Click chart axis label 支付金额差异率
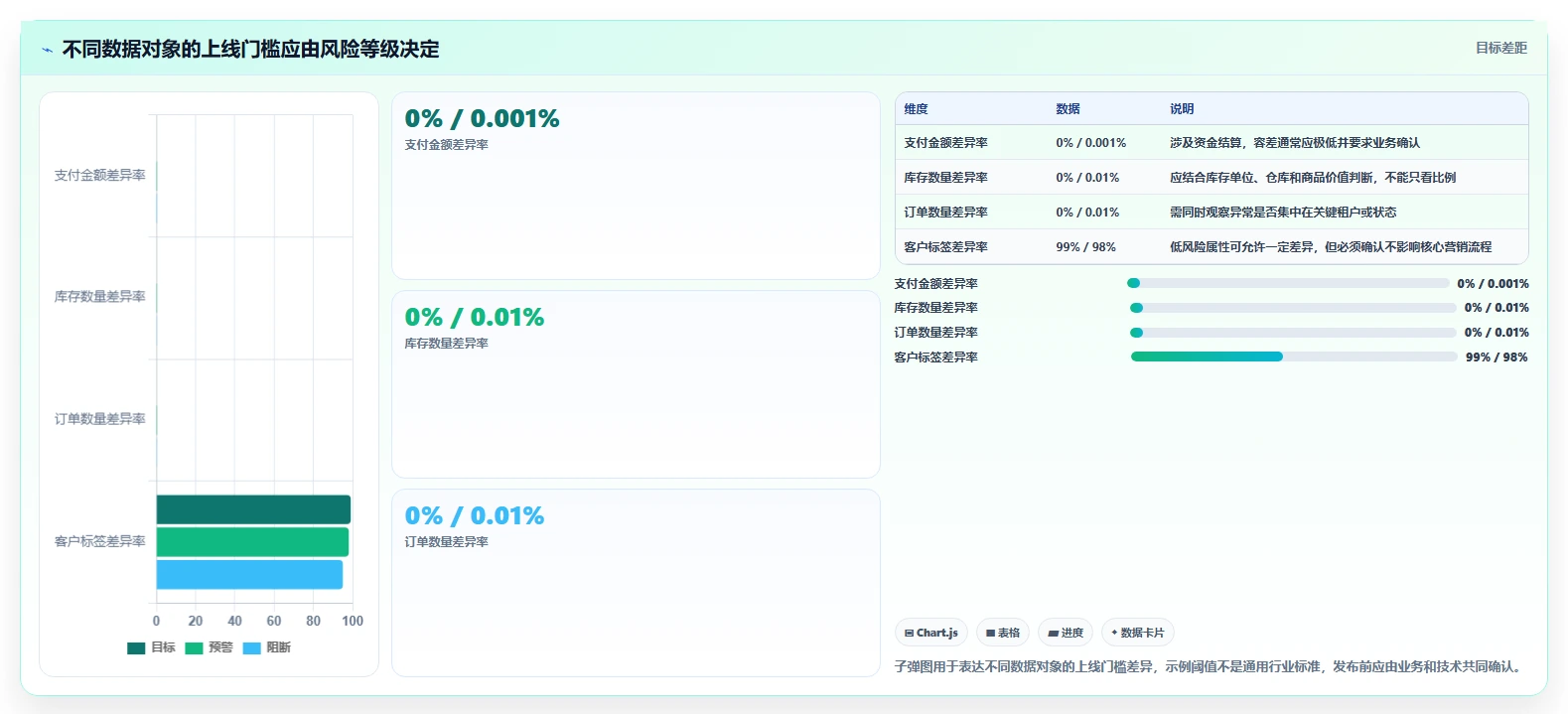This screenshot has width=1568, height=714. pyautogui.click(x=100, y=176)
